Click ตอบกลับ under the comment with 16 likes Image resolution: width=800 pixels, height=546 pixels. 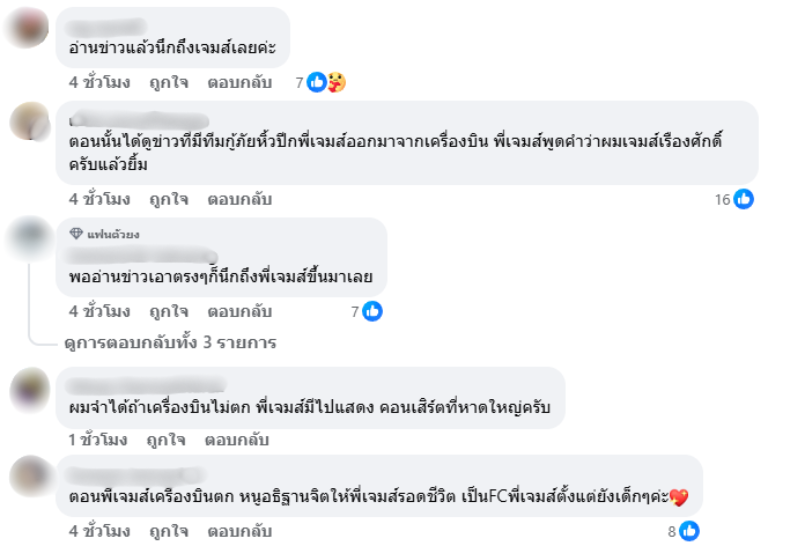tap(240, 199)
